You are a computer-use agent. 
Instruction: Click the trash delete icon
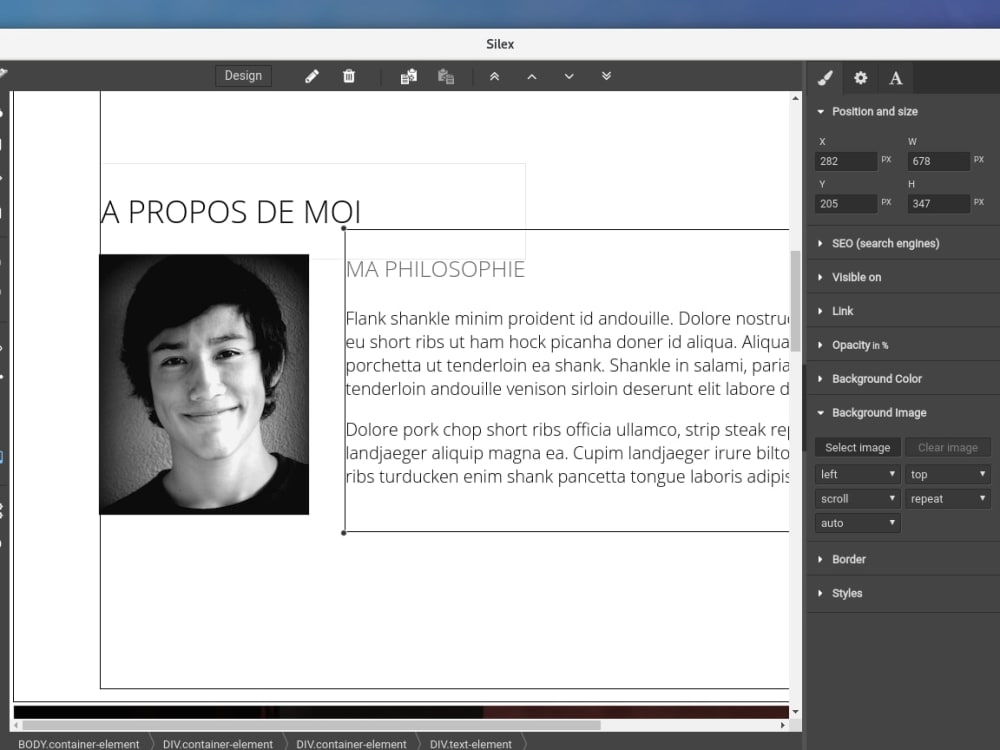coord(349,77)
